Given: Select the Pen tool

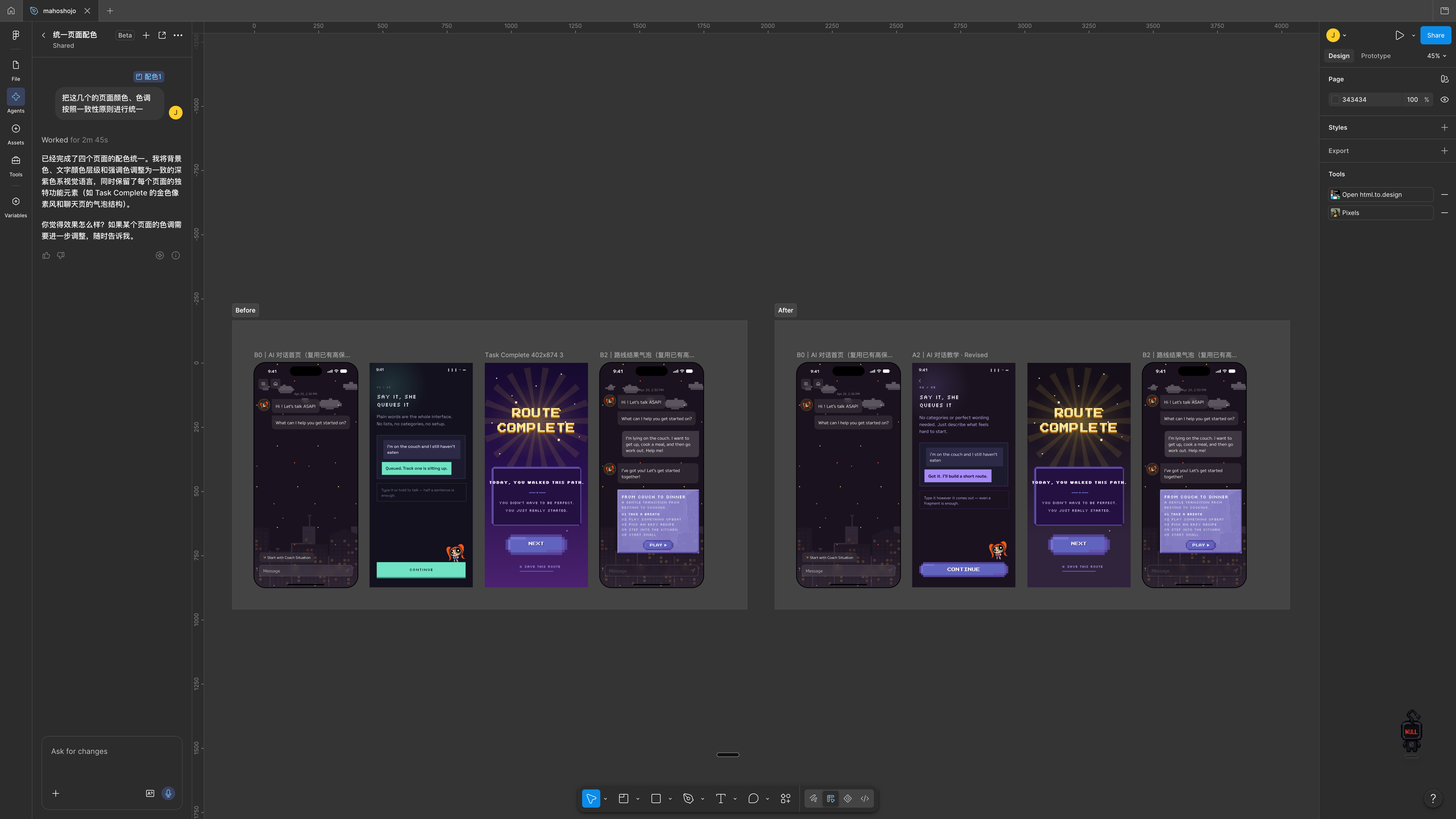Looking at the screenshot, I should [688, 799].
